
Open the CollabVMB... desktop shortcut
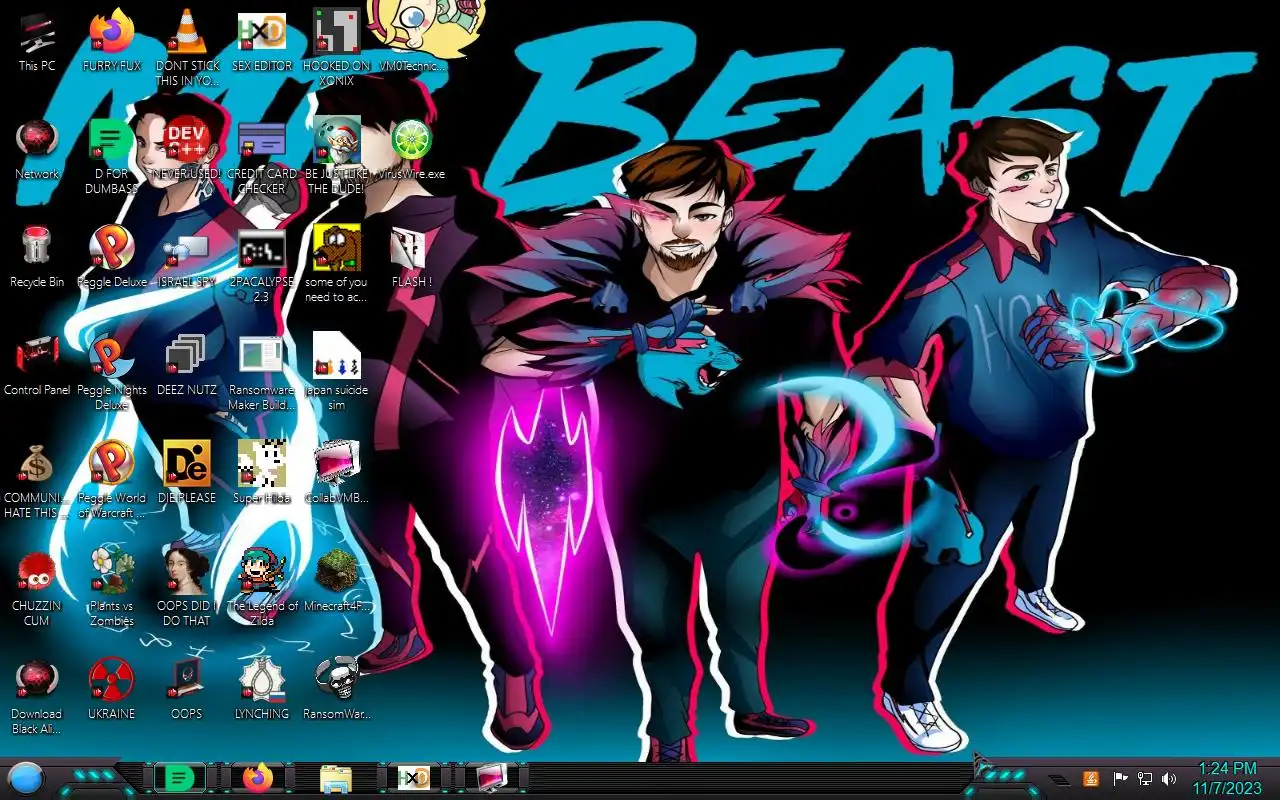tap(336, 472)
